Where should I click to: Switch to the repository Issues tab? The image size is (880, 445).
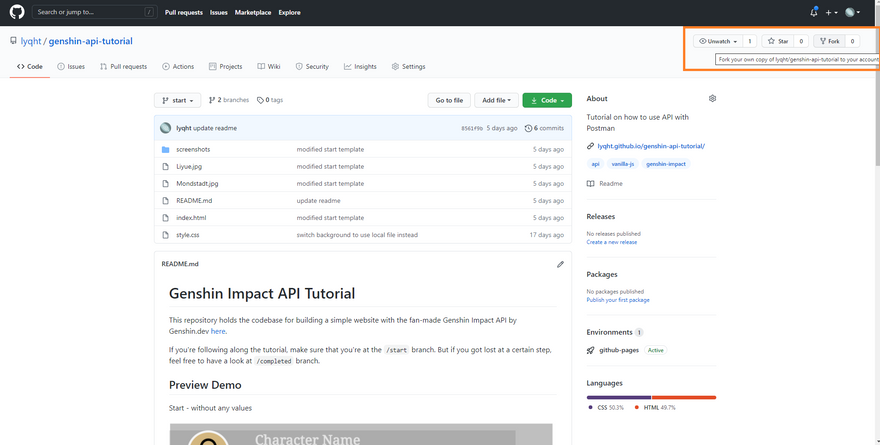tap(71, 66)
